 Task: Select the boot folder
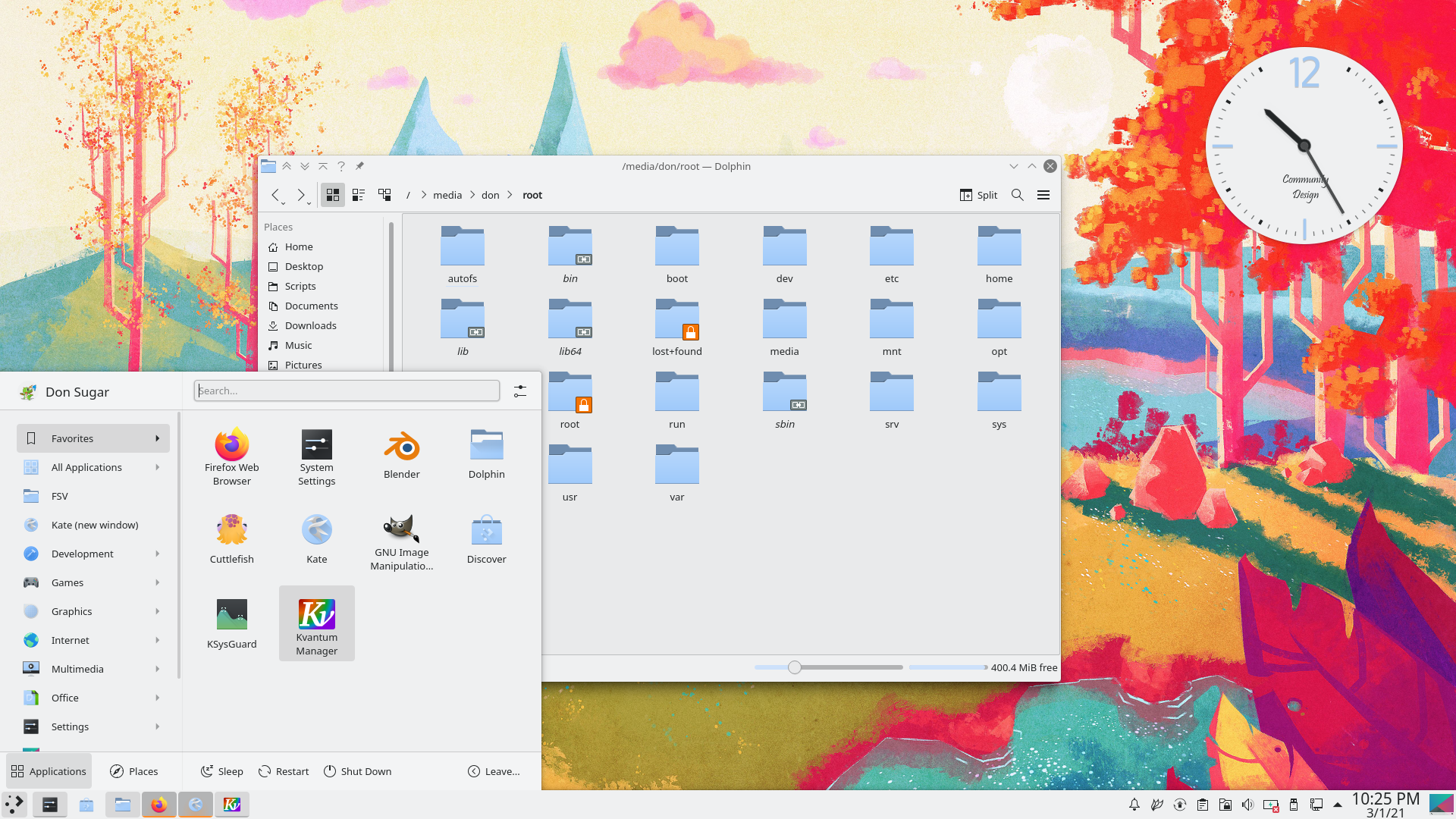pyautogui.click(x=677, y=255)
